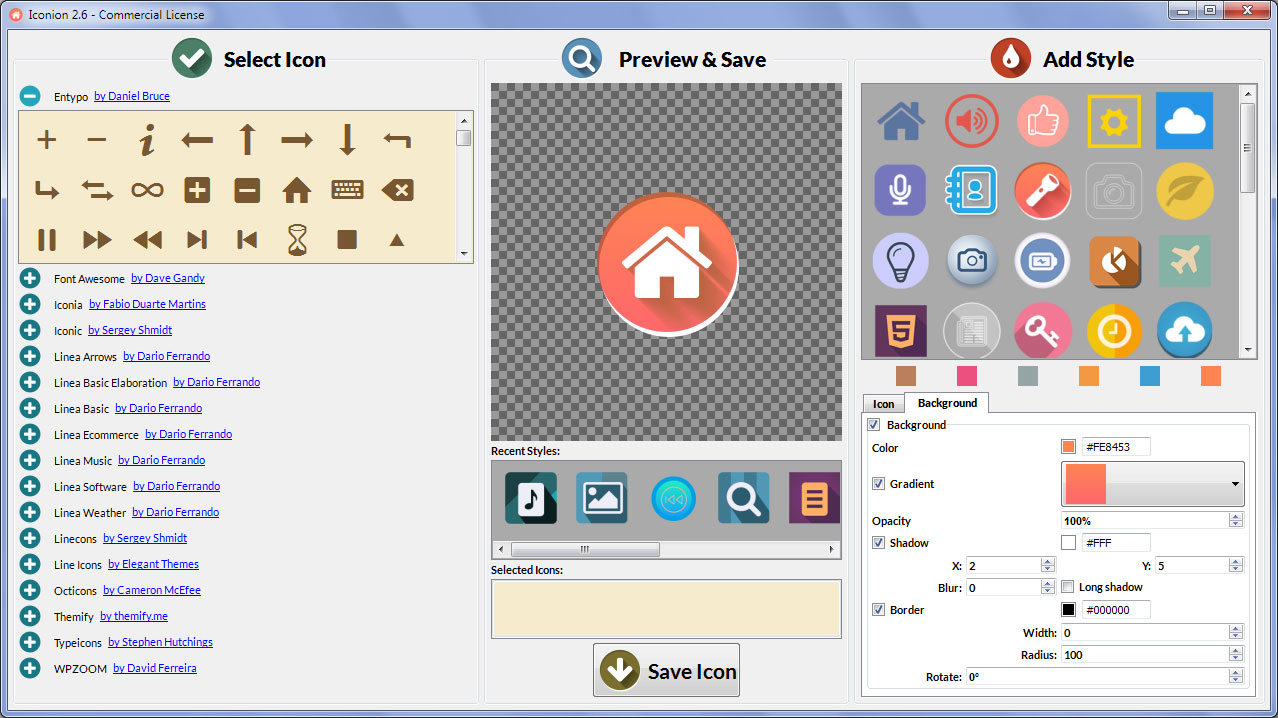Collapse the Entypo icon set

(29, 96)
